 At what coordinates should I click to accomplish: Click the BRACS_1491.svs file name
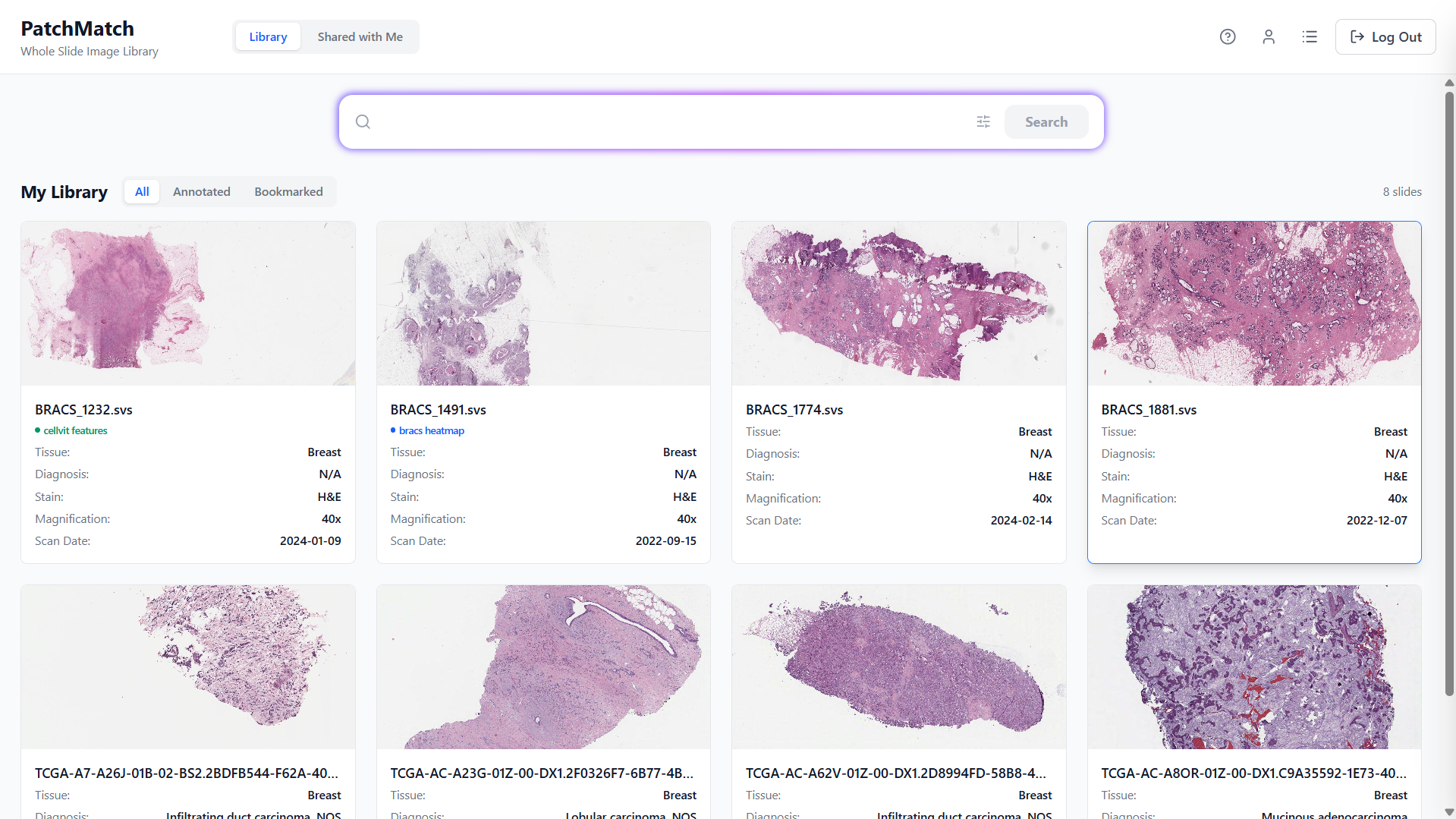point(439,410)
